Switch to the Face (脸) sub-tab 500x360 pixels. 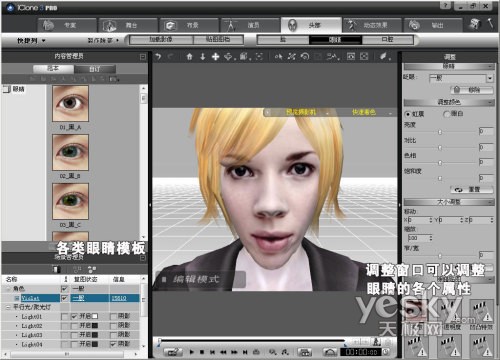coord(283,40)
